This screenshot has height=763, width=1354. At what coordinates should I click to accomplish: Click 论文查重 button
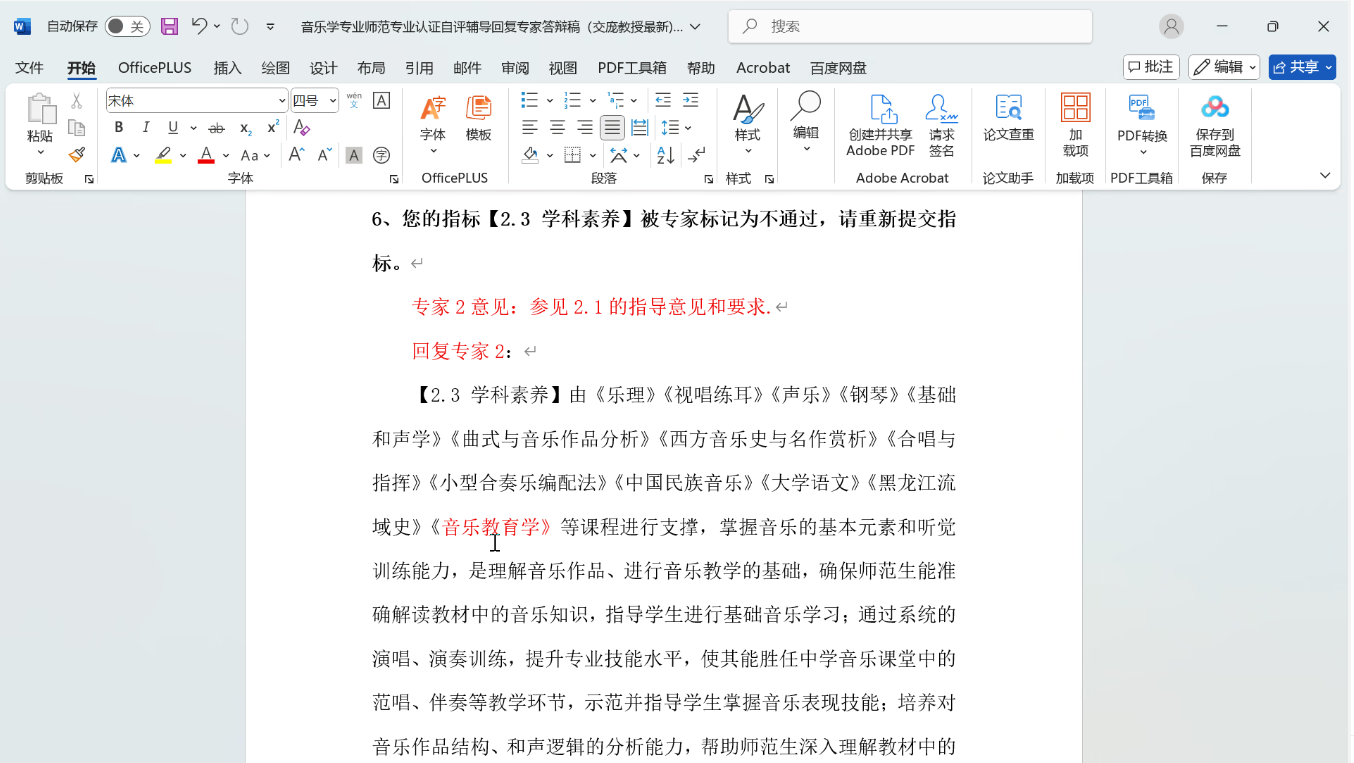(1008, 120)
